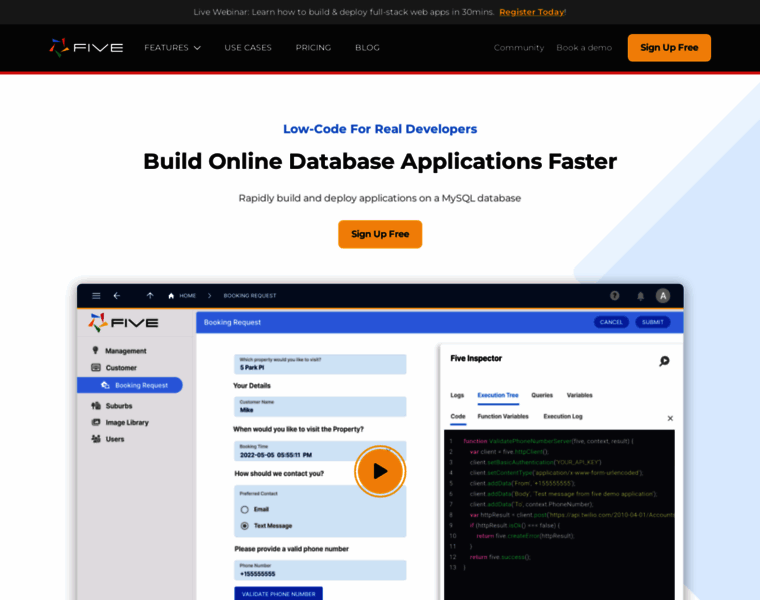
Task: Click the Users sidebar icon
Action: (x=96, y=439)
